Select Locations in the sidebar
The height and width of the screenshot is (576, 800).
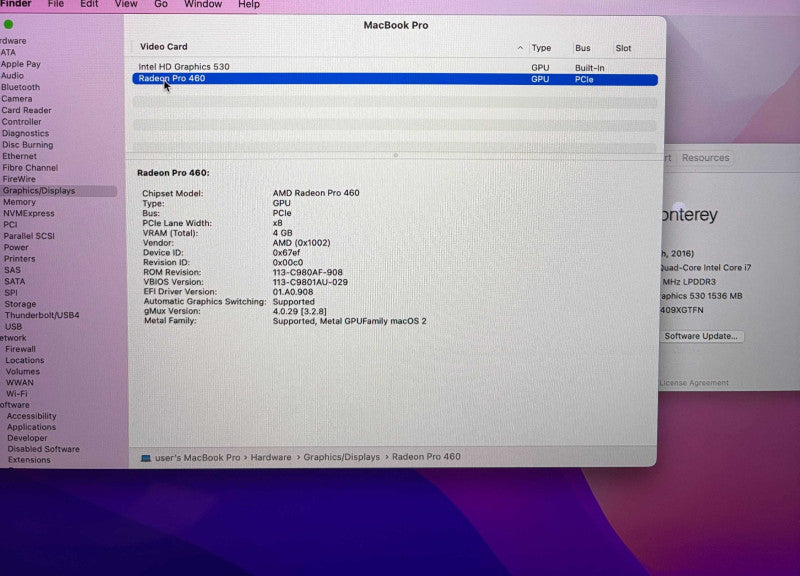[24, 360]
